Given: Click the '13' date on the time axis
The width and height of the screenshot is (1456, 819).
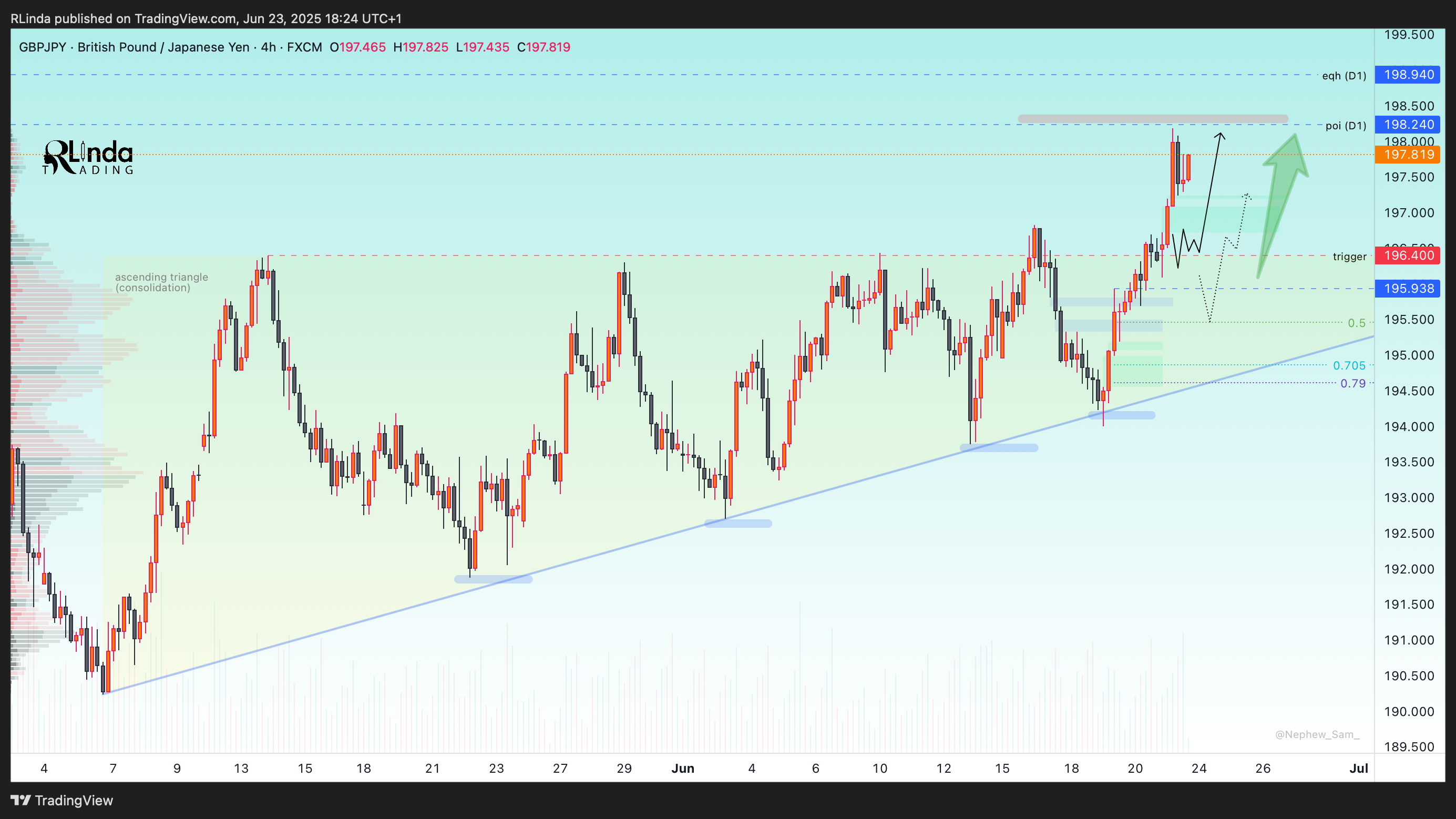Looking at the screenshot, I should tap(241, 768).
